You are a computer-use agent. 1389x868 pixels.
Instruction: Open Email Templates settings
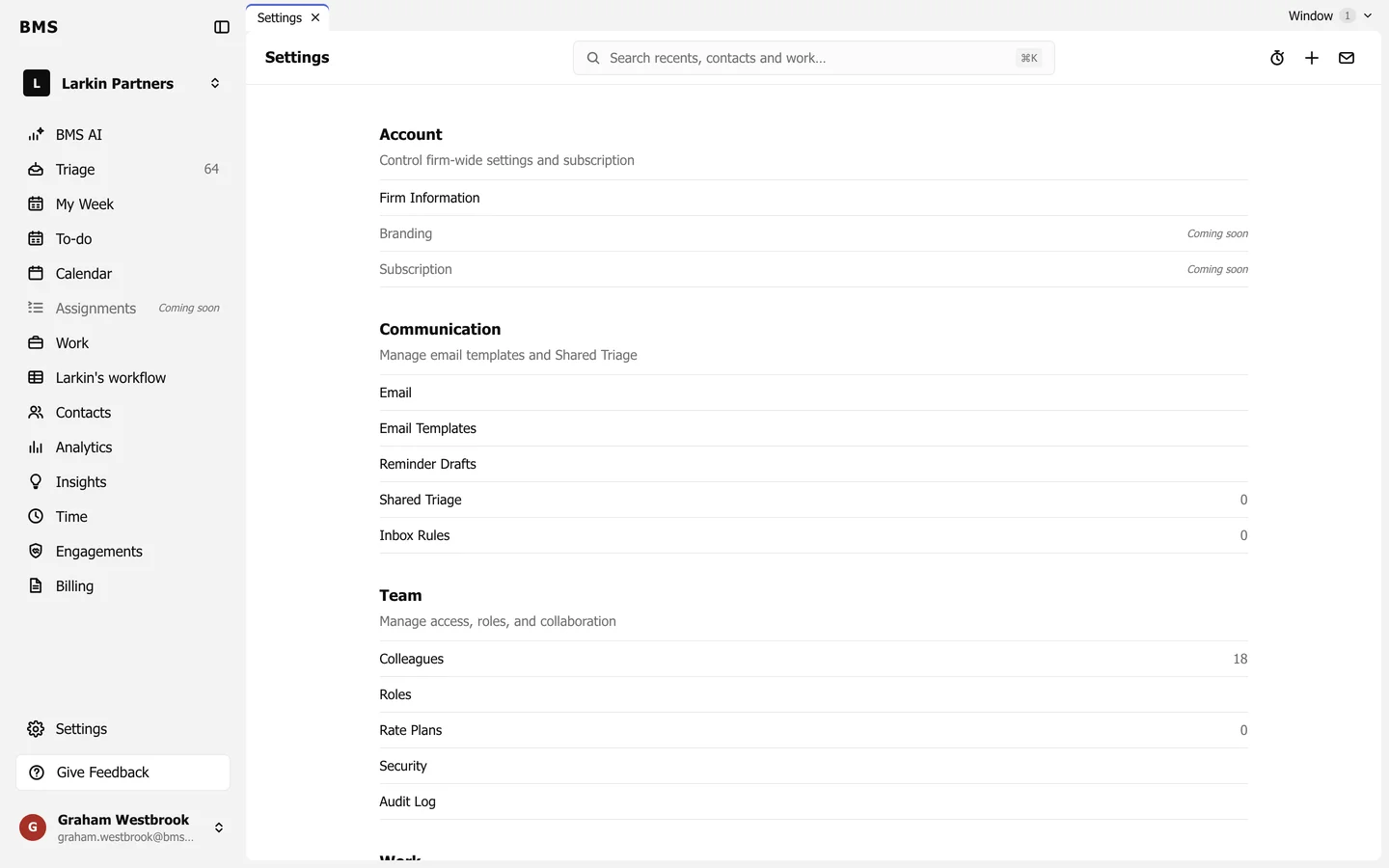(813, 428)
